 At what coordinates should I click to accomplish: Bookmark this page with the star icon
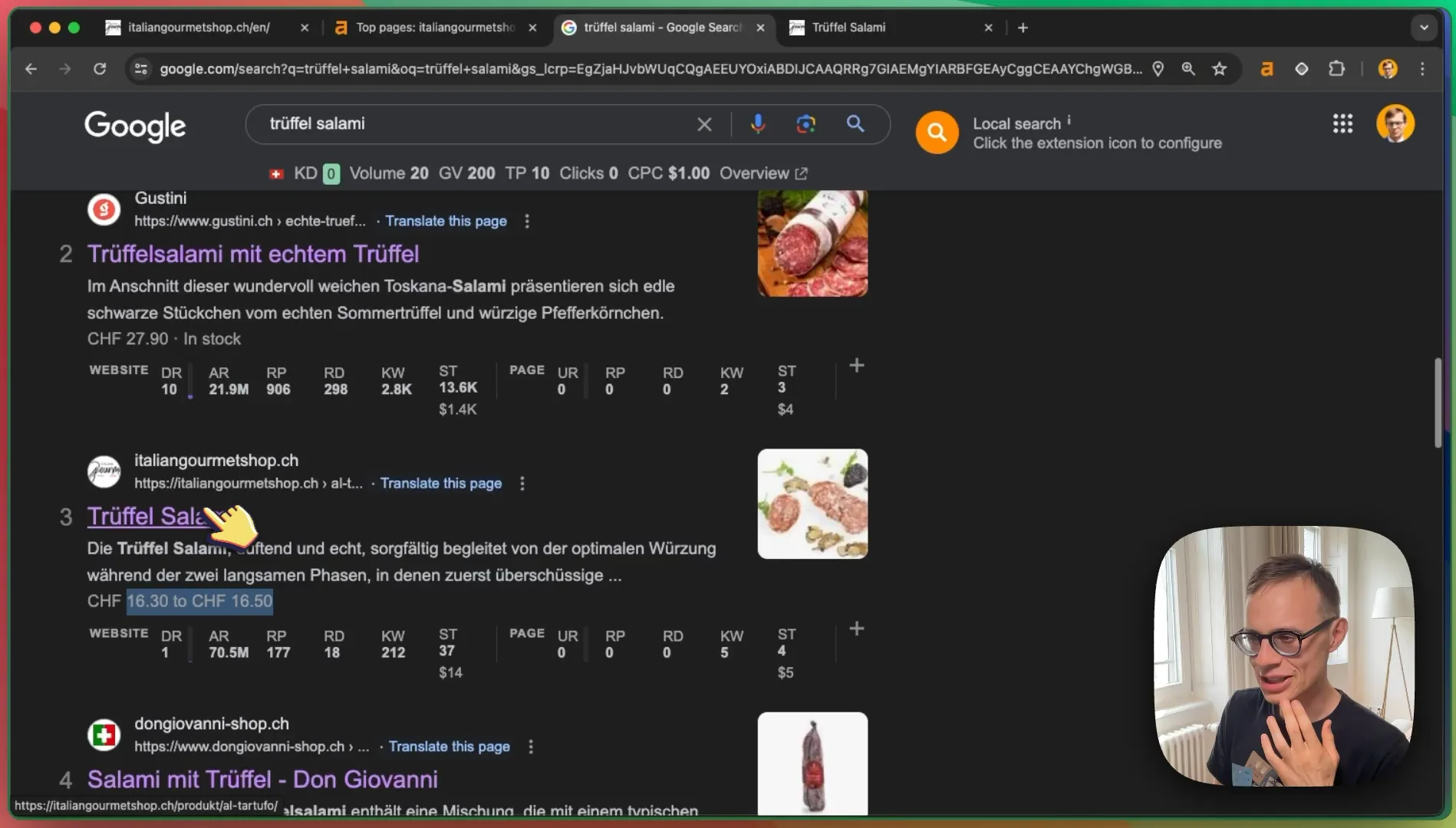click(1219, 69)
